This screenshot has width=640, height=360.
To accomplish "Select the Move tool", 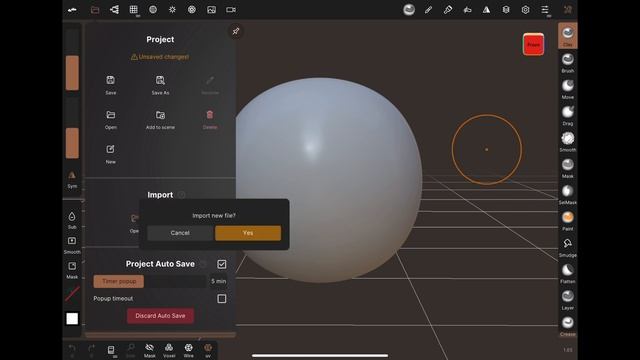I will coord(568,89).
